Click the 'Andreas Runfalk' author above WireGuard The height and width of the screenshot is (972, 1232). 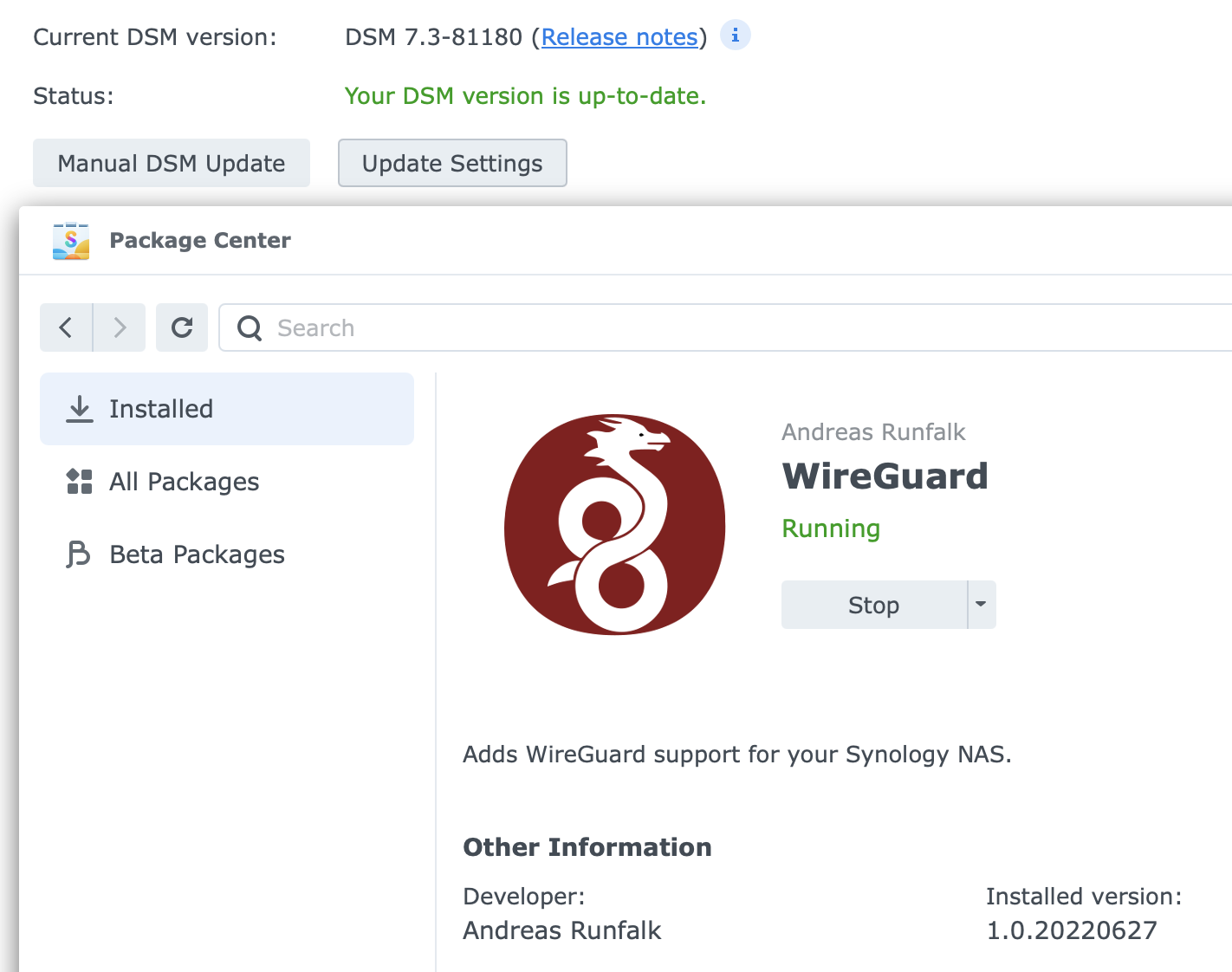coord(873,432)
